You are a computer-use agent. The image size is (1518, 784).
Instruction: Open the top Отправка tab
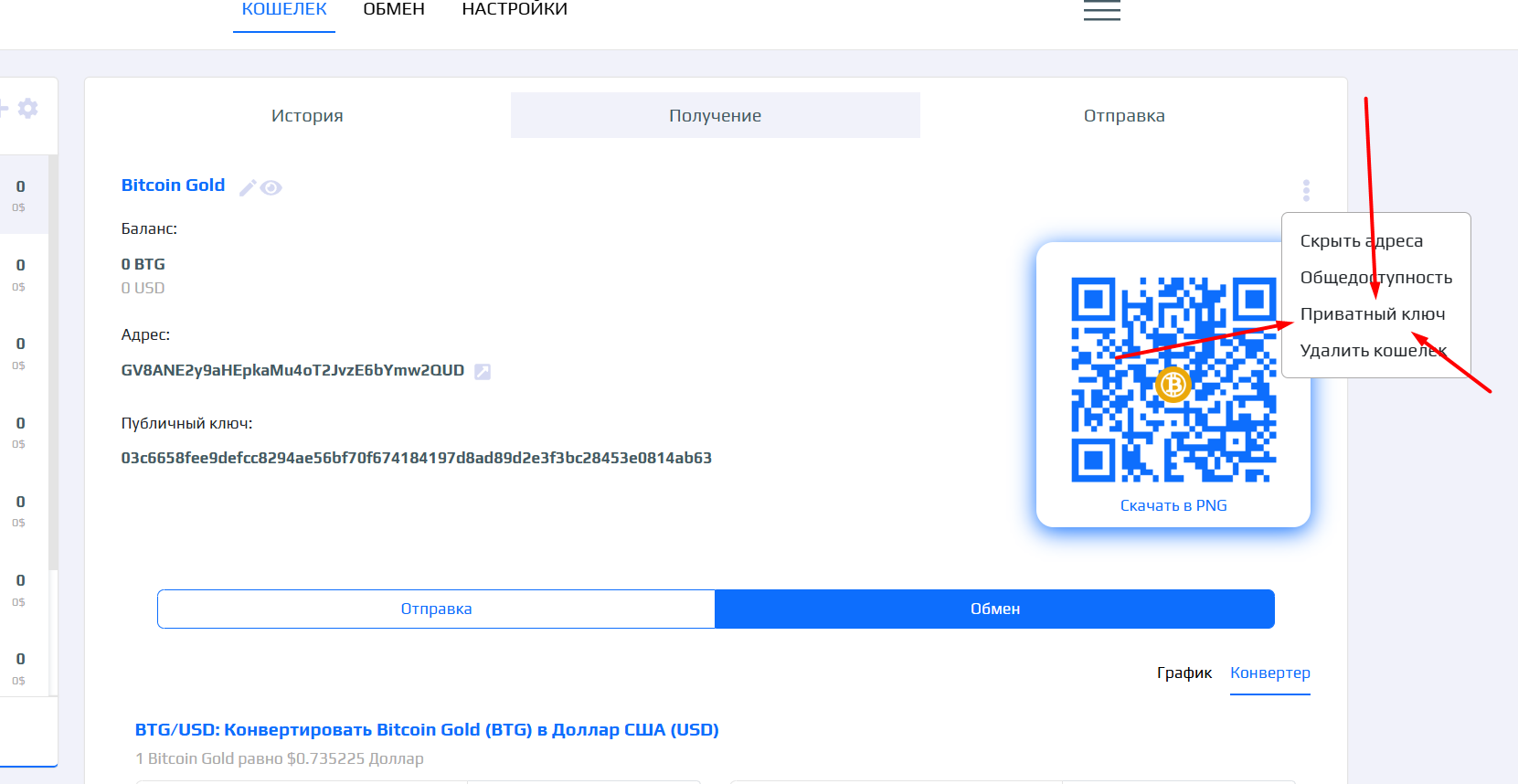pos(1124,115)
